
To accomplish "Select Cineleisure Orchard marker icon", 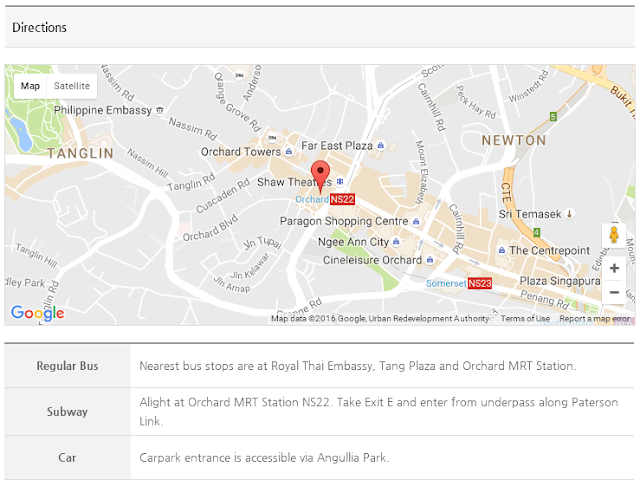I will (x=430, y=260).
